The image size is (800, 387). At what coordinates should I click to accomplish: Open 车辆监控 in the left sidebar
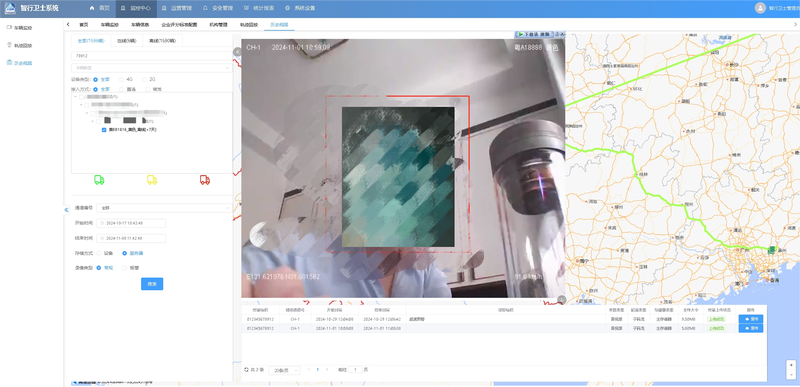19,28
